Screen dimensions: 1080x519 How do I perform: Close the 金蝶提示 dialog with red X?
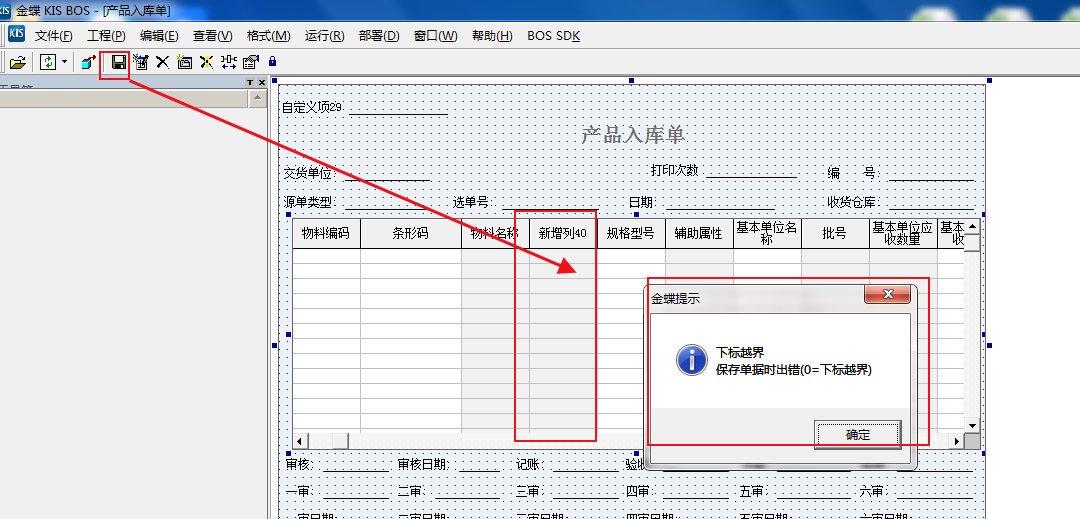[888, 295]
